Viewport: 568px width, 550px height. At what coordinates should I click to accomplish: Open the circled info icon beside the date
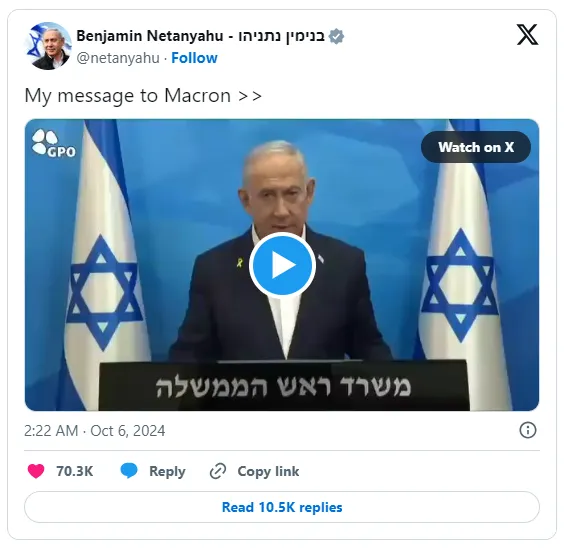pyautogui.click(x=527, y=430)
